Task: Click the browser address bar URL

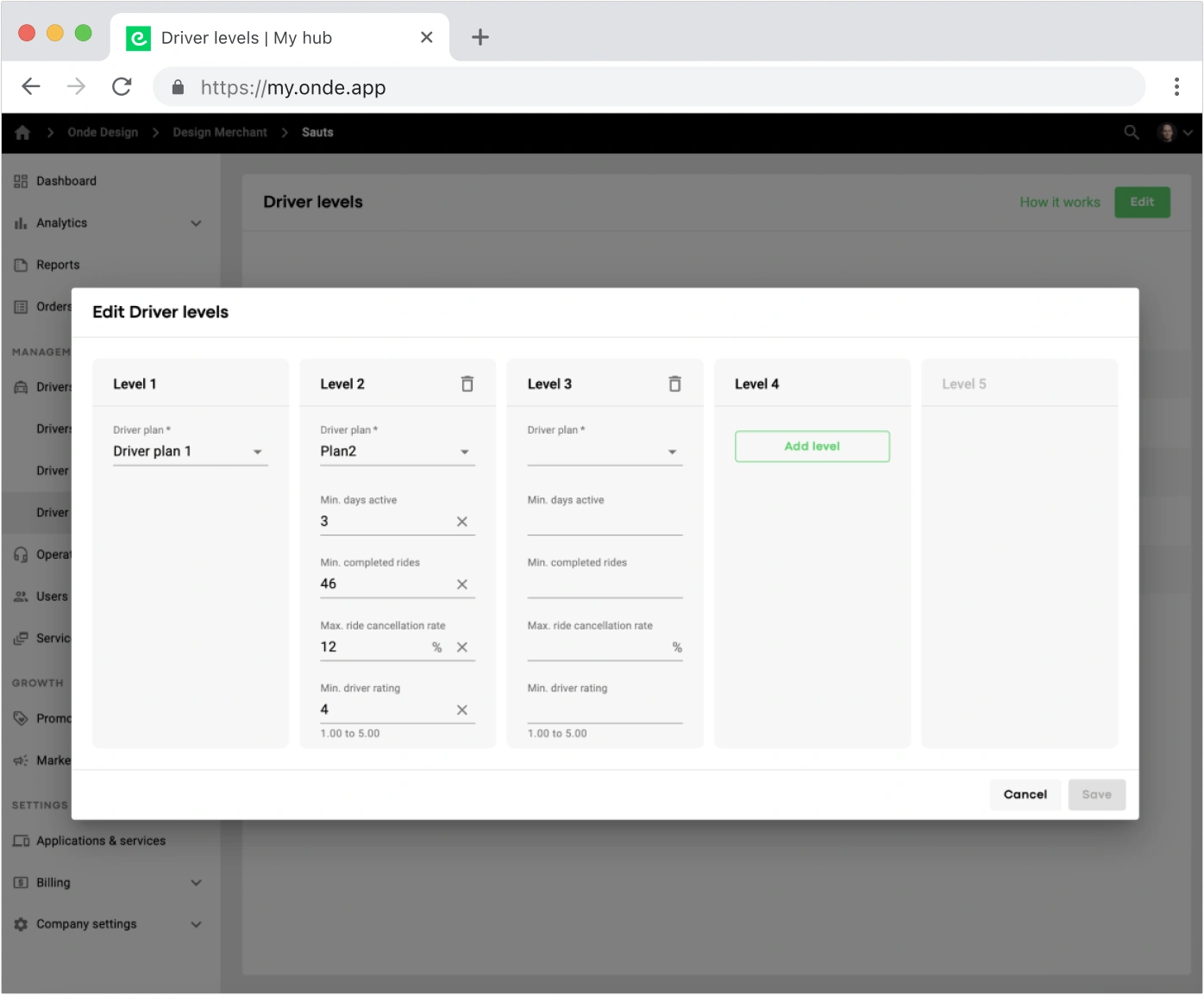Action: pos(293,88)
